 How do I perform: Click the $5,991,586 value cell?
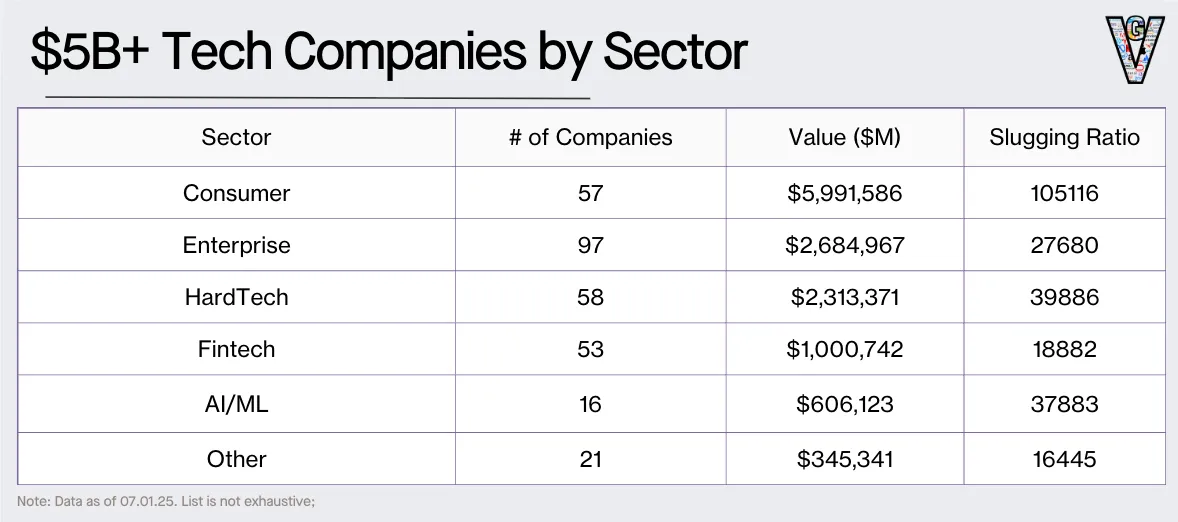click(x=844, y=192)
